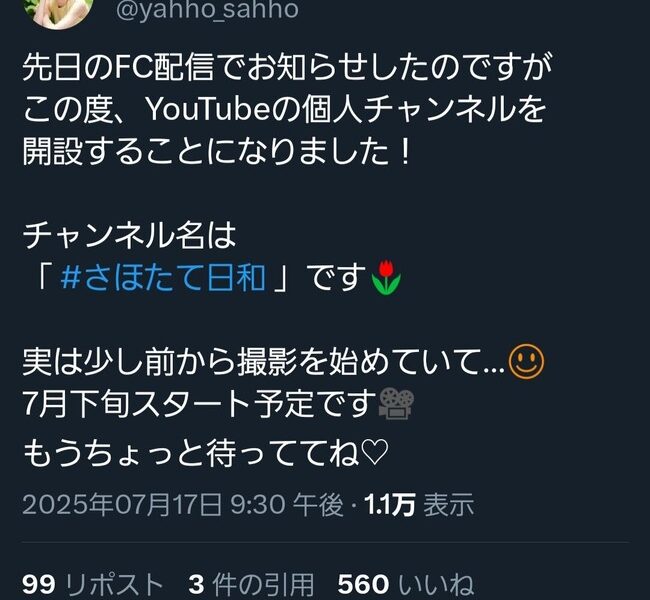This screenshot has width=650, height=600.
Task: Click the red tulip emoji
Action: pos(386,278)
